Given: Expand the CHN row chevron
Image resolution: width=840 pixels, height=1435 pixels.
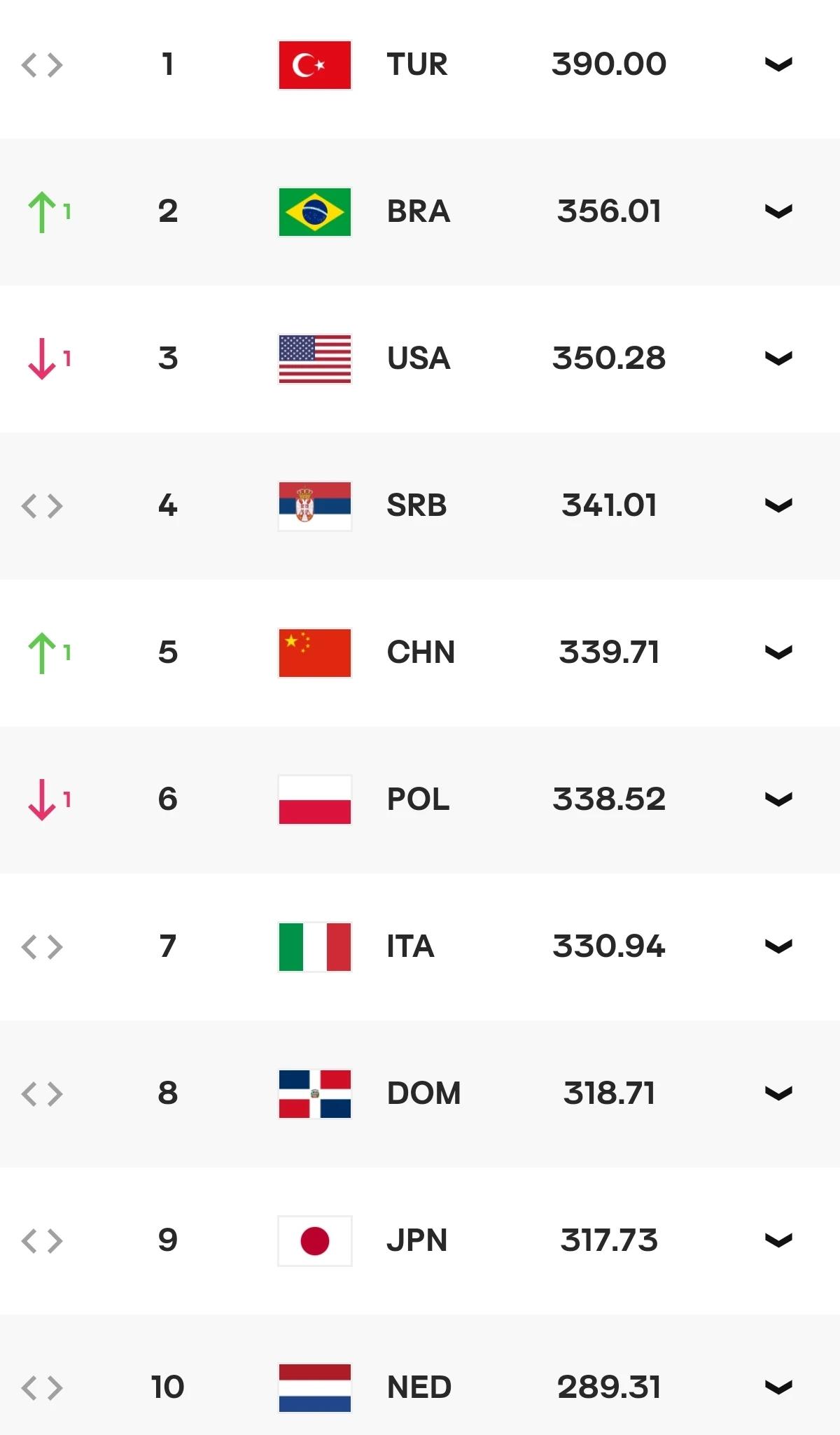Looking at the screenshot, I should click(x=778, y=652).
